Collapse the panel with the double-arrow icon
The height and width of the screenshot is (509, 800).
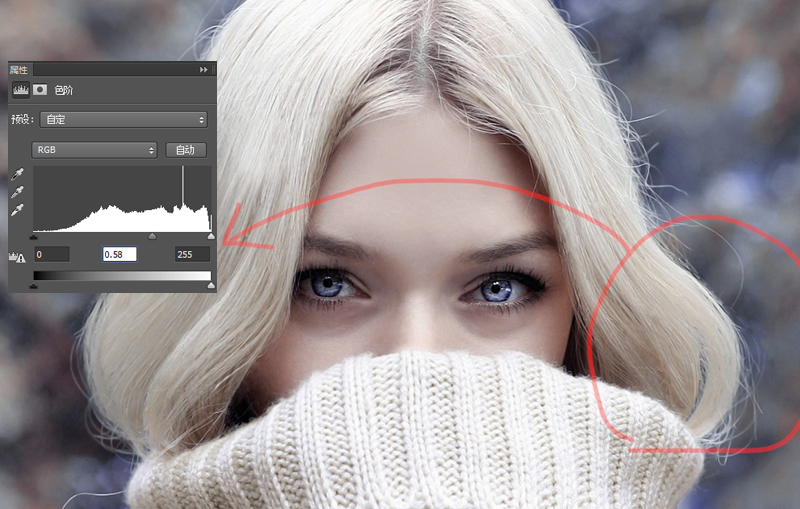point(204,69)
